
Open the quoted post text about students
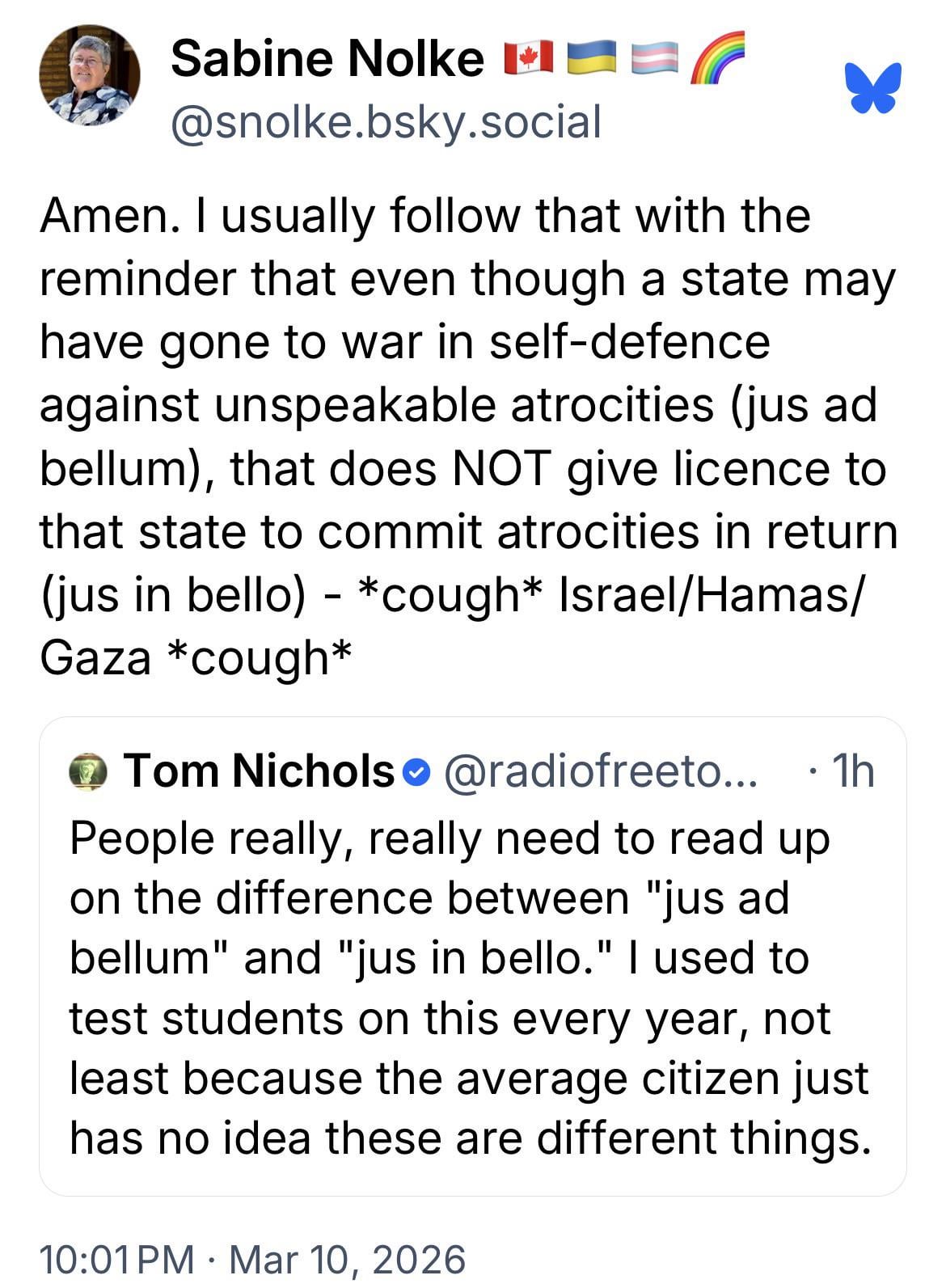tap(469, 1018)
